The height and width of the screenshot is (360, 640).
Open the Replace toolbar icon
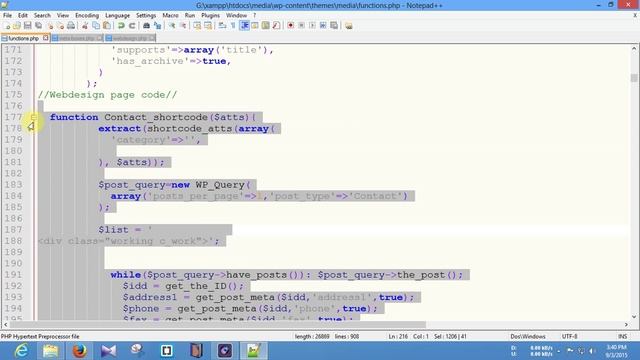coord(157,26)
